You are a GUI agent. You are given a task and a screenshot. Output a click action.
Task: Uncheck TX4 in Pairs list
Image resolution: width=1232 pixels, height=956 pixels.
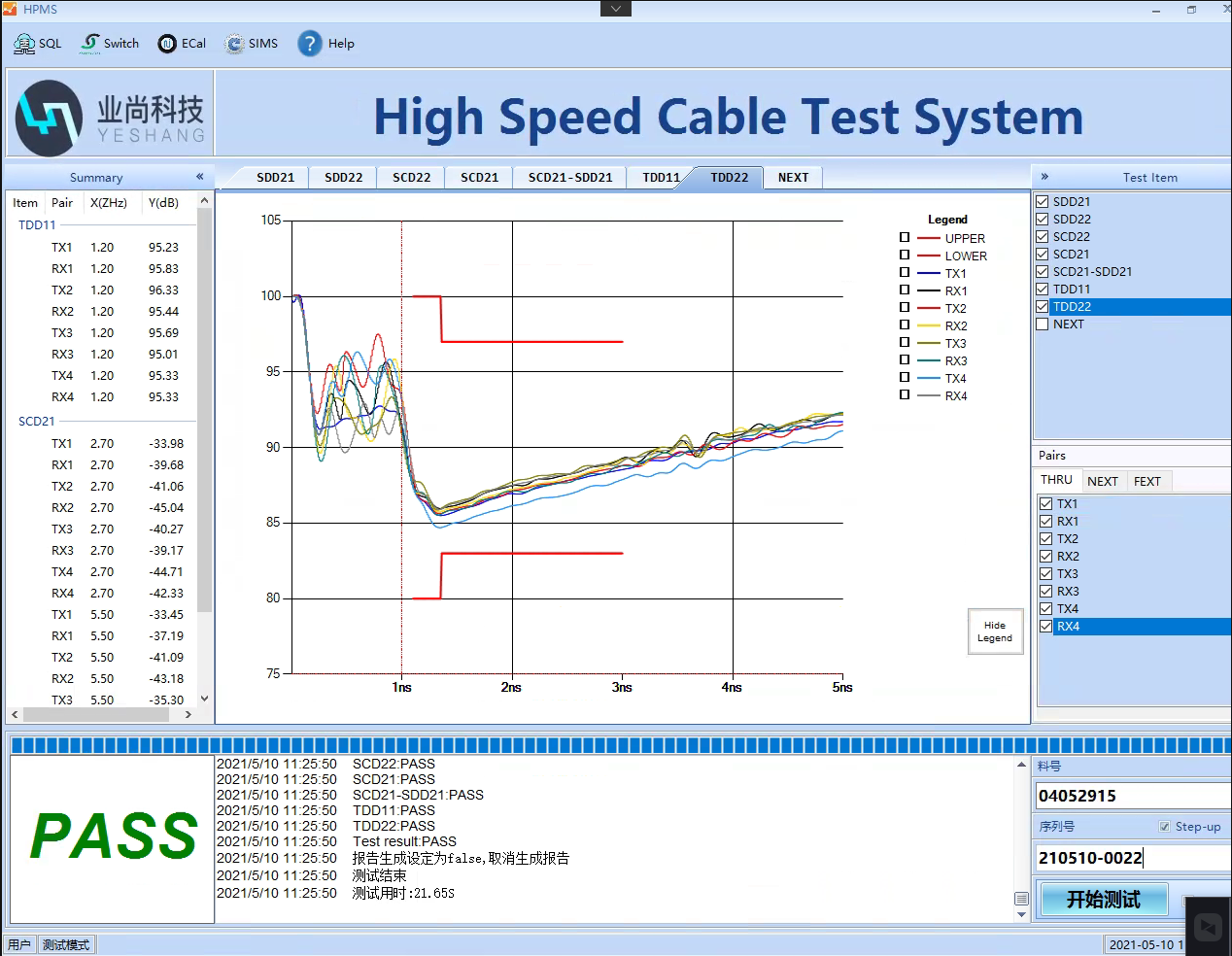pyautogui.click(x=1046, y=609)
